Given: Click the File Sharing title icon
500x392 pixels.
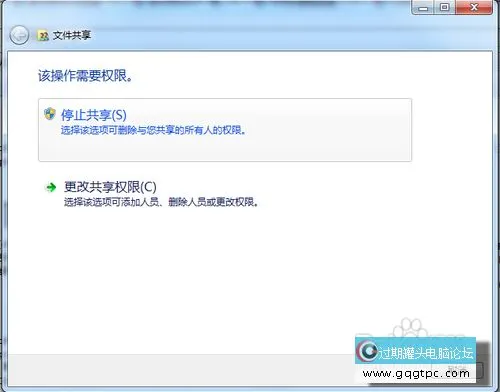Looking at the screenshot, I should click(x=43, y=35).
